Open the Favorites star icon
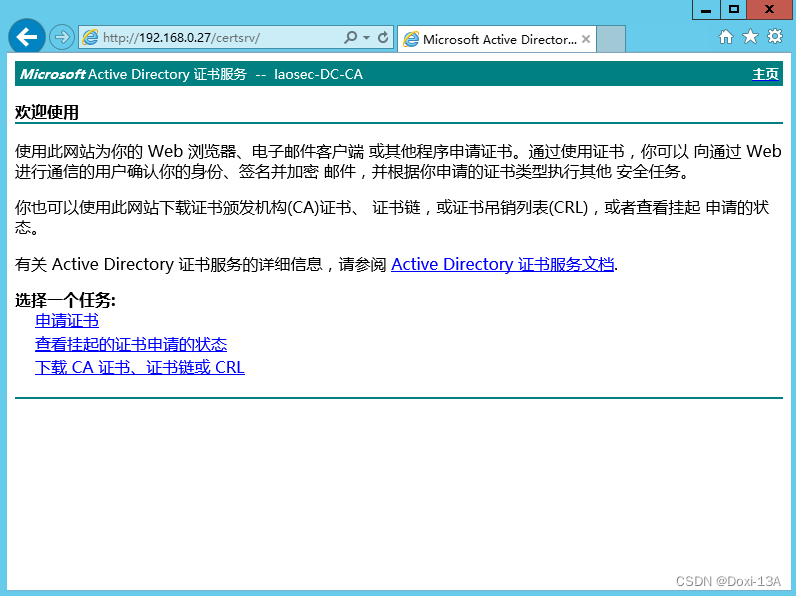The width and height of the screenshot is (796, 596). tap(750, 37)
